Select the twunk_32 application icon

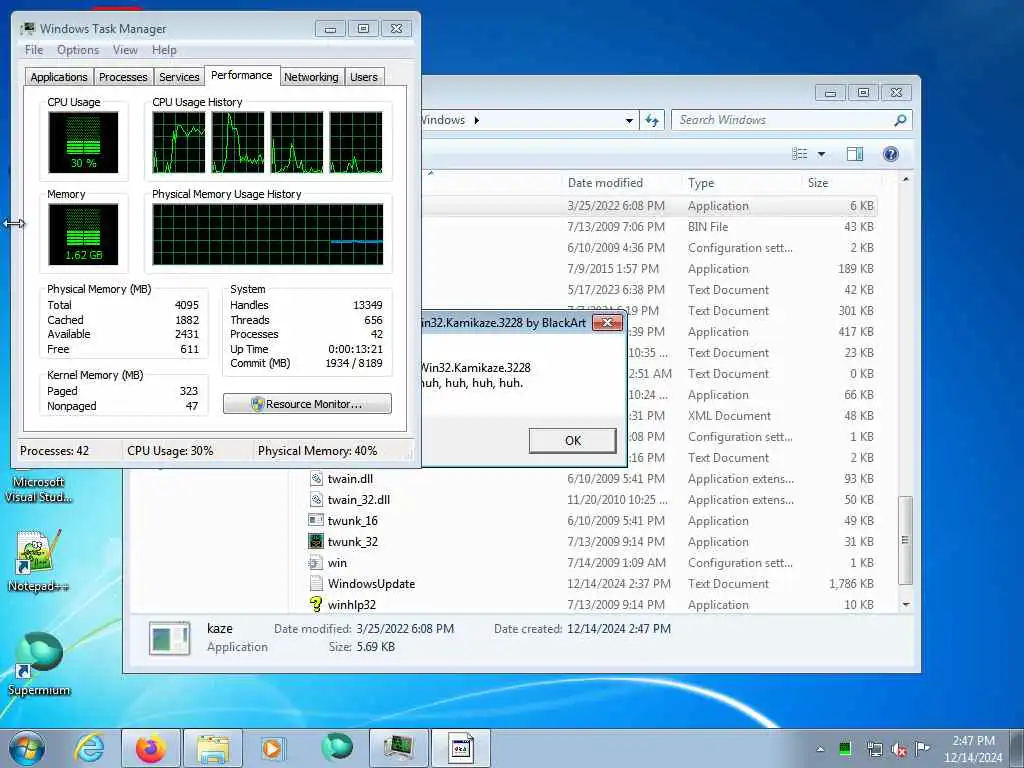(316, 541)
